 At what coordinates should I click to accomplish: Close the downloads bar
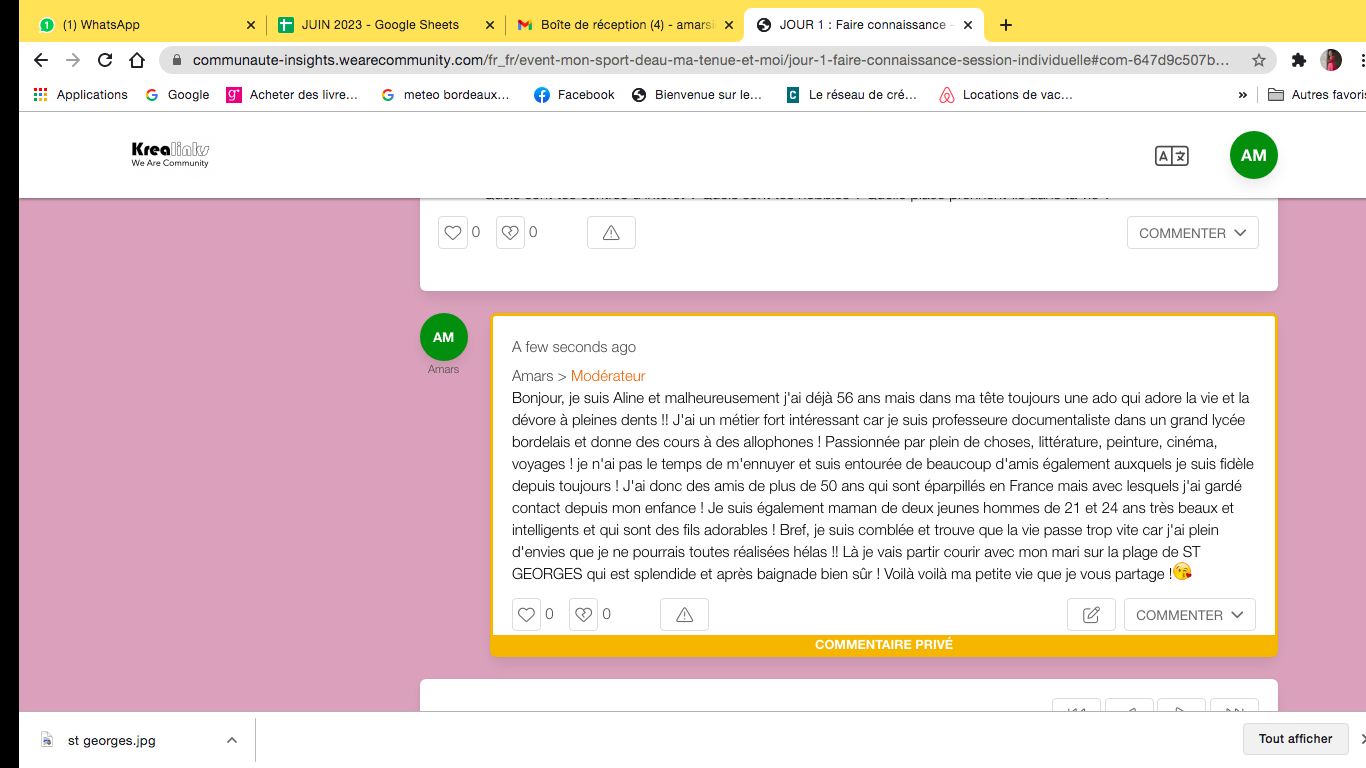[1364, 739]
